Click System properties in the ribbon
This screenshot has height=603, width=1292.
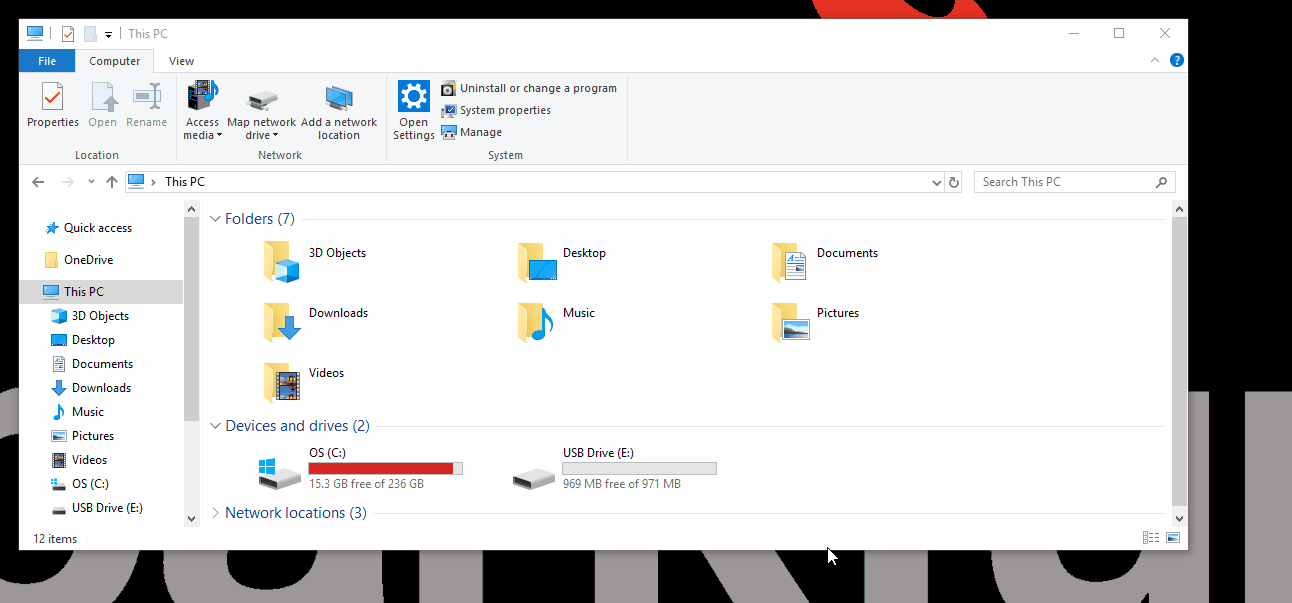[x=504, y=110]
